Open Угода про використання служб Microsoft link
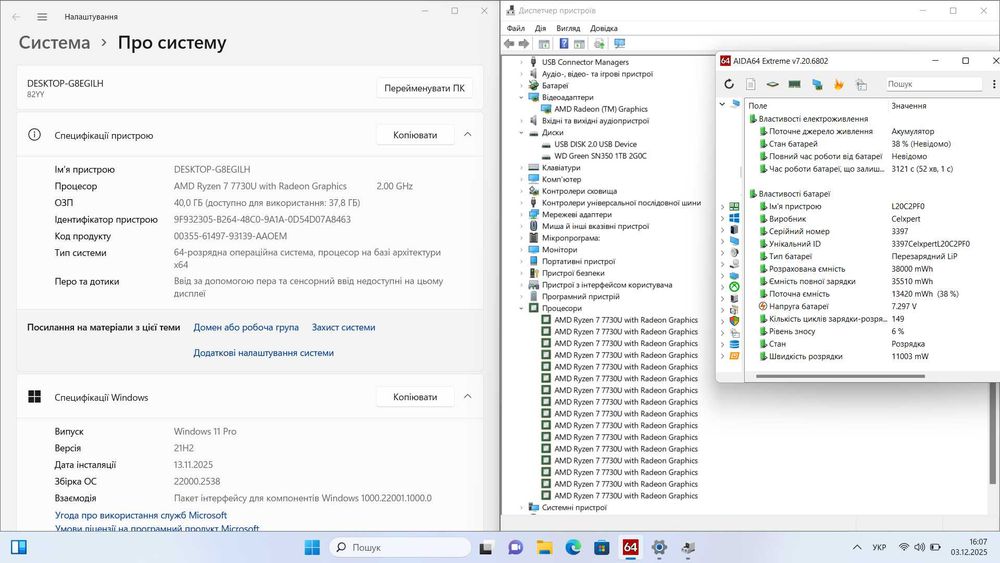 pyautogui.click(x=141, y=515)
